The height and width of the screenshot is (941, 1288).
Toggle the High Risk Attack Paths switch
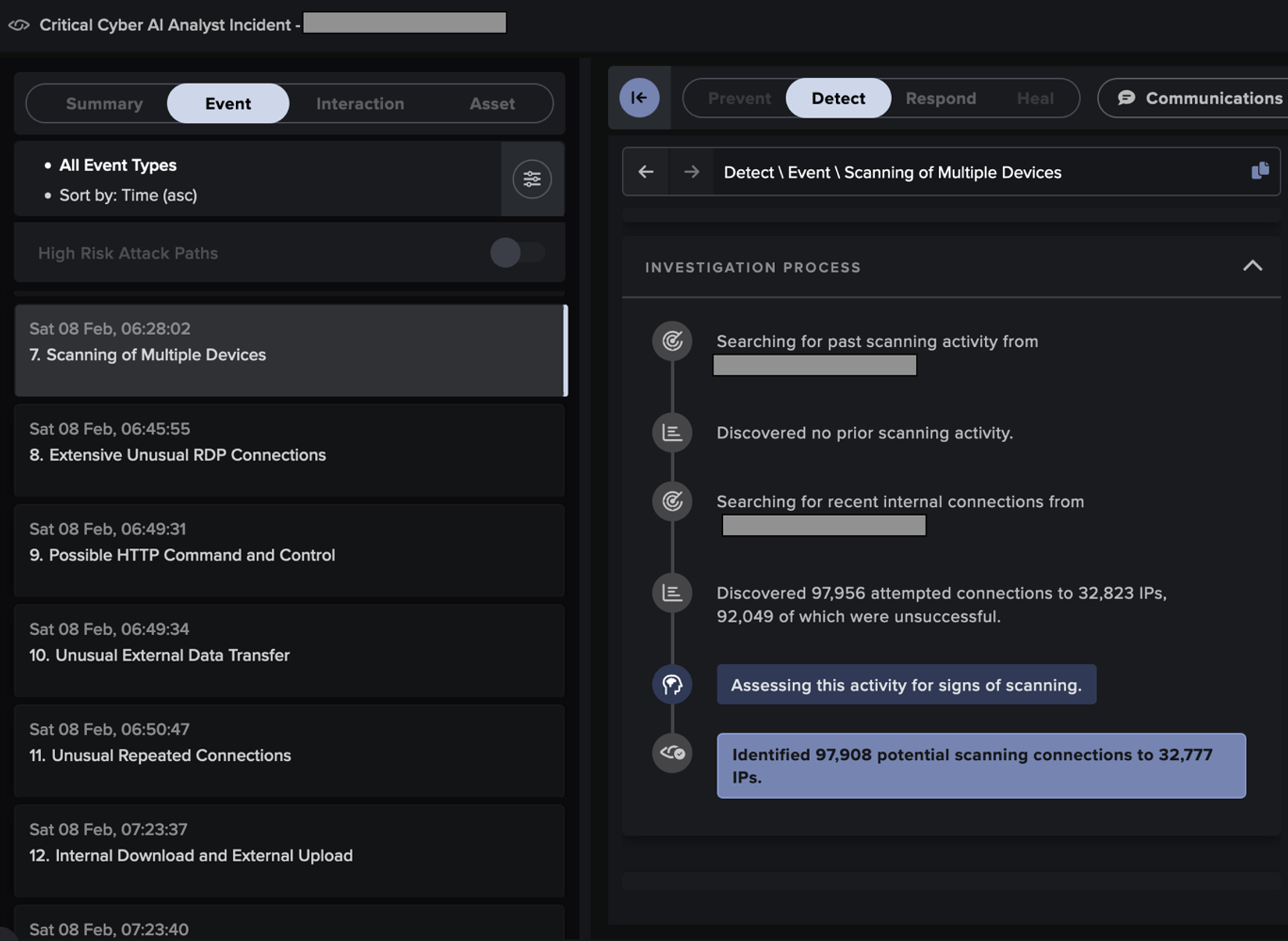click(517, 253)
